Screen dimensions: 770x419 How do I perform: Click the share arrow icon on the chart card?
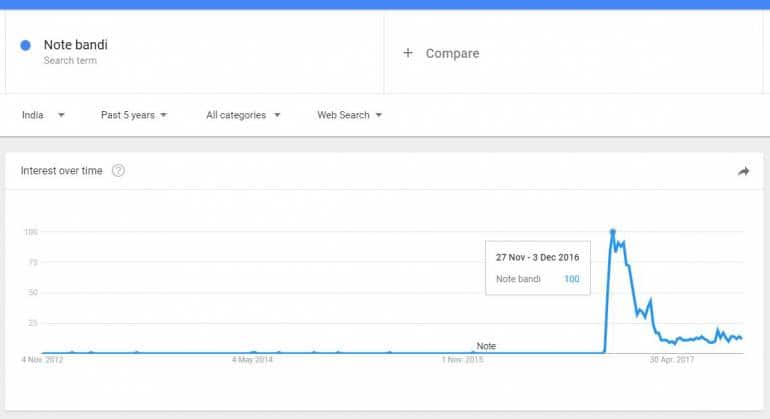point(743,172)
